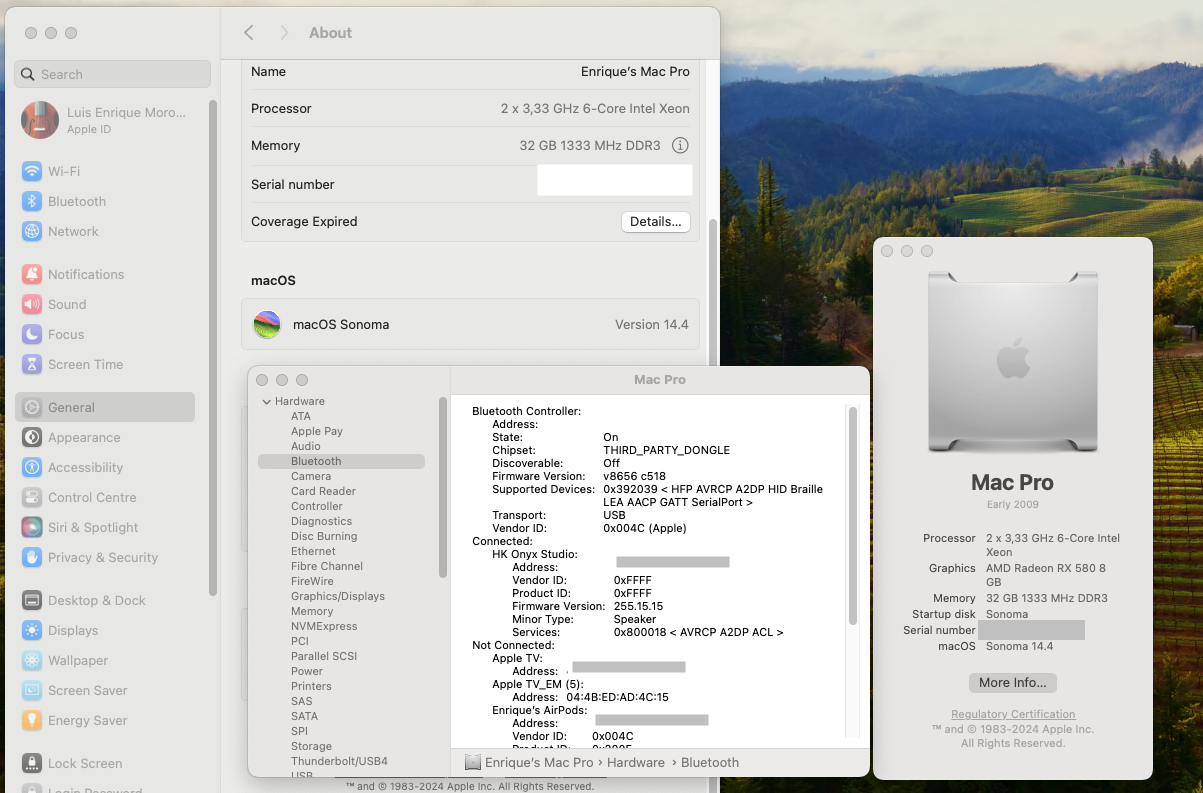Image resolution: width=1203 pixels, height=793 pixels.
Task: Select Bluetooth in the Hardware list
Action: point(316,461)
